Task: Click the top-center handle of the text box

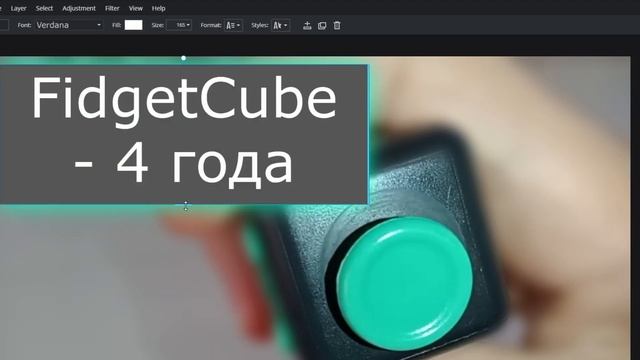Action: [x=184, y=58]
